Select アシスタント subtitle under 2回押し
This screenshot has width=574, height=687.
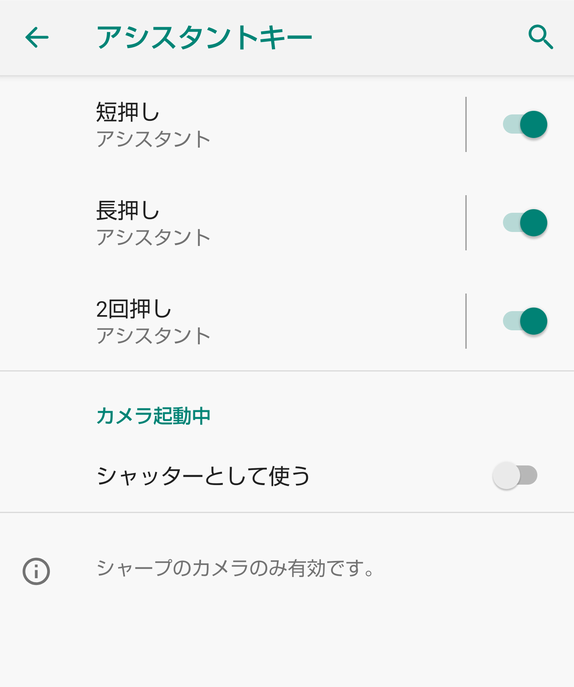(x=153, y=336)
